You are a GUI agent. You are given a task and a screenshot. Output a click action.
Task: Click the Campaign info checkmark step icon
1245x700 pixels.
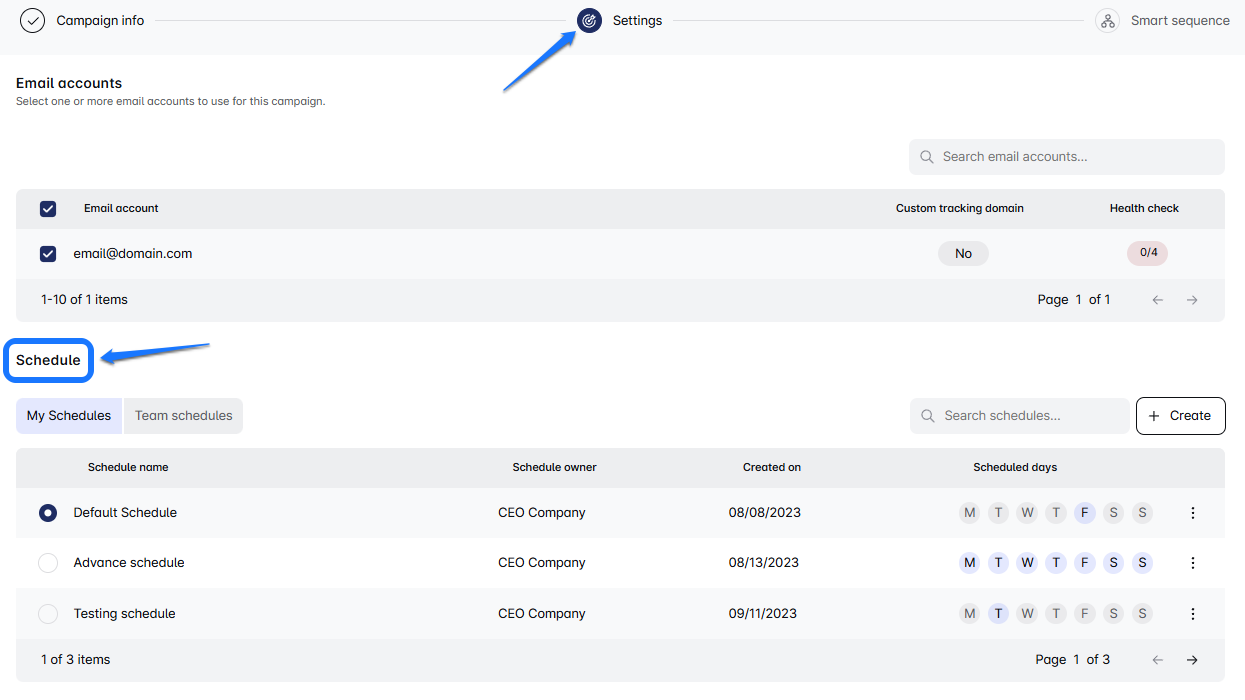click(33, 20)
